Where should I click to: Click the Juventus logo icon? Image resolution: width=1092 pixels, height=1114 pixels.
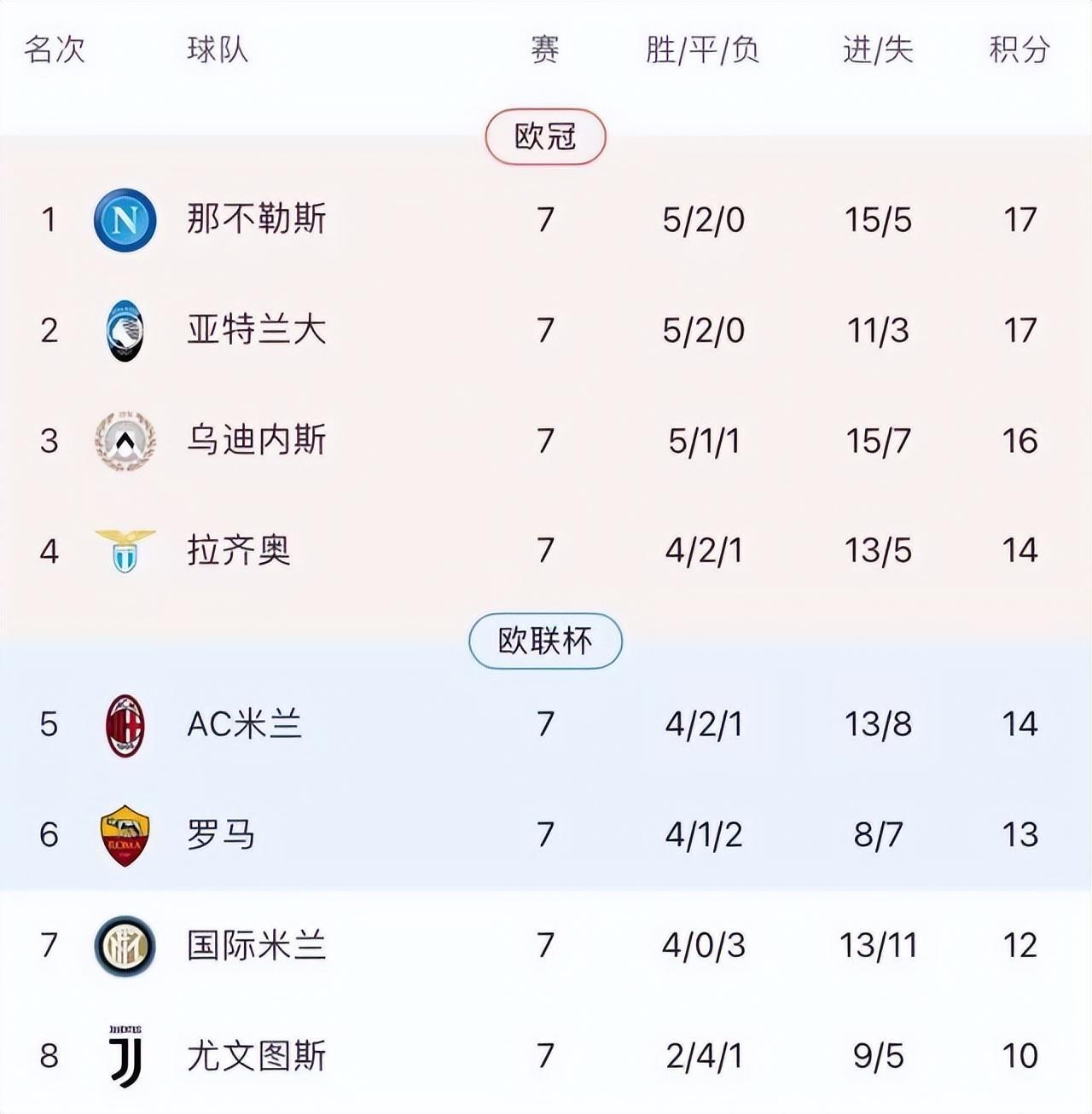125,1056
